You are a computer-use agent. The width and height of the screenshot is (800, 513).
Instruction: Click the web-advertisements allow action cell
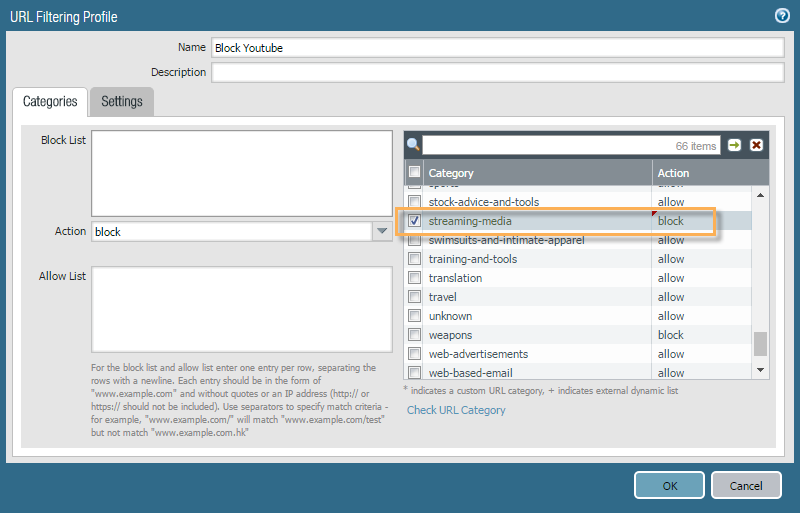[702, 354]
